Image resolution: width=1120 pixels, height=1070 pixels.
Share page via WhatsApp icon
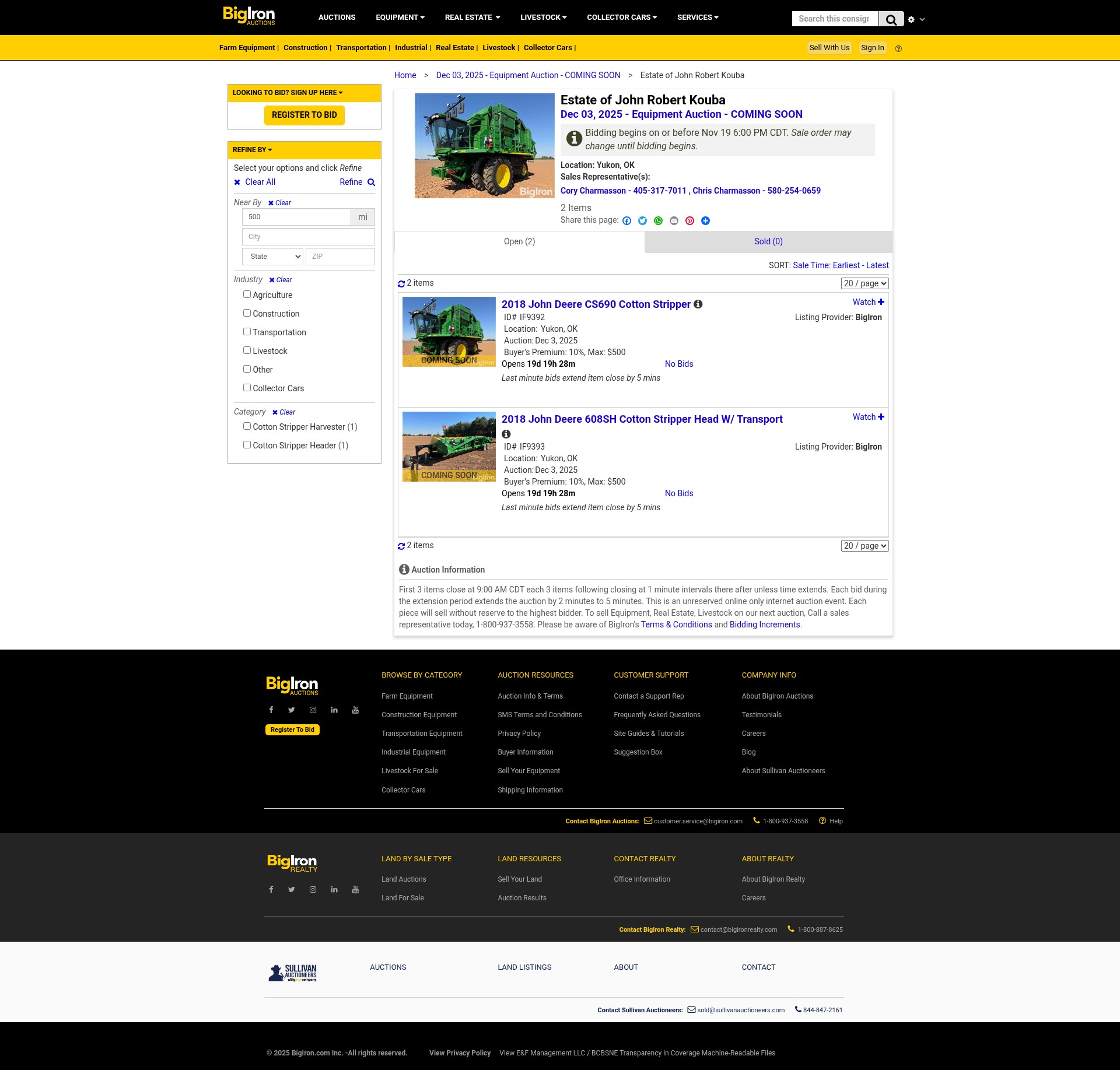[658, 221]
